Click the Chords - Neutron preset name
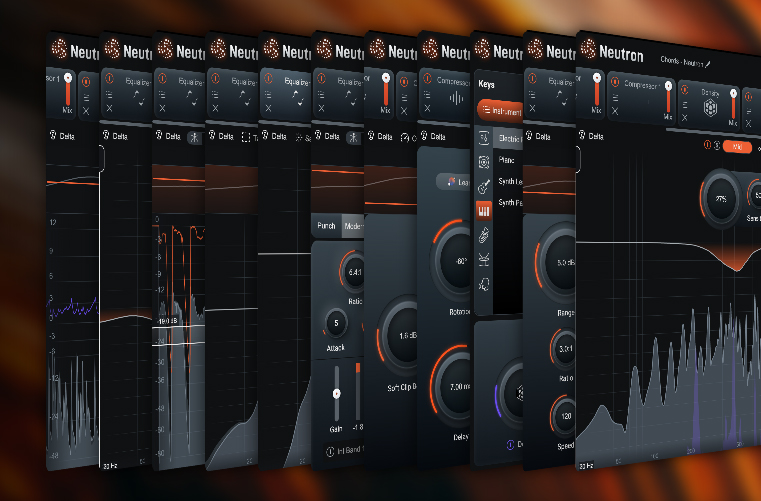This screenshot has width=761, height=501. point(682,62)
